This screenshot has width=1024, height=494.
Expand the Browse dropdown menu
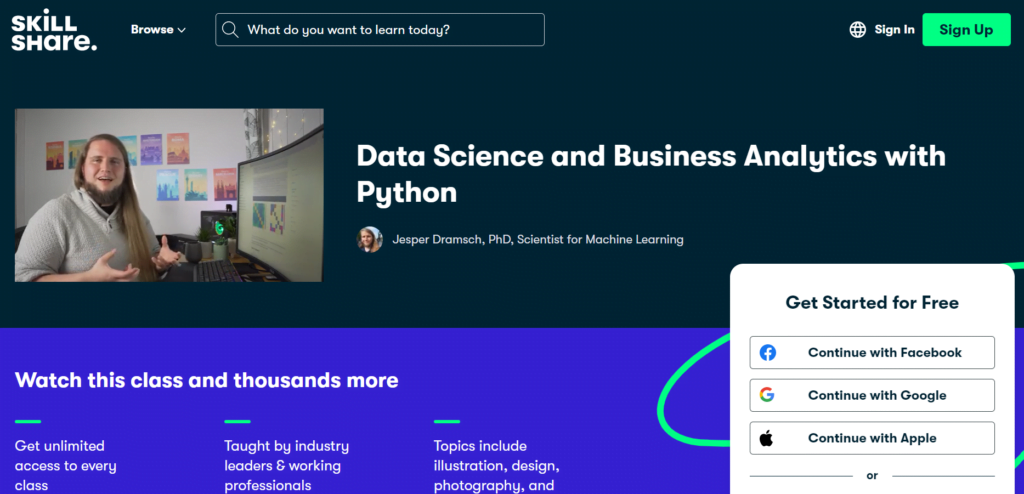click(x=158, y=29)
